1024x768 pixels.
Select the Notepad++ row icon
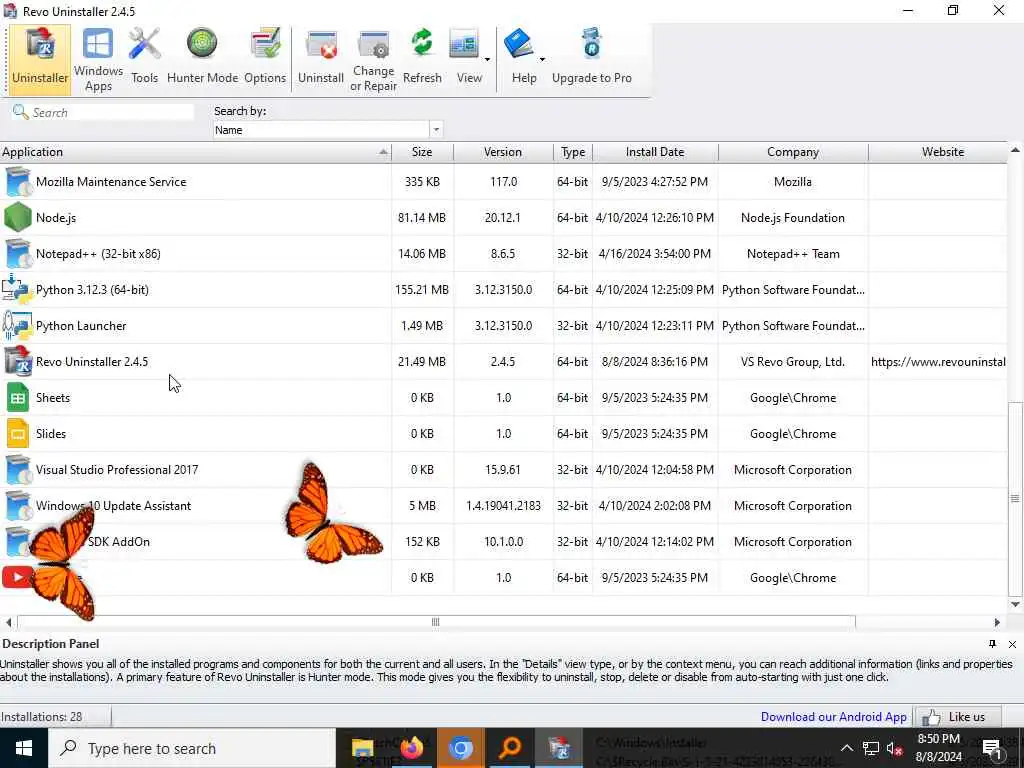pos(18,253)
